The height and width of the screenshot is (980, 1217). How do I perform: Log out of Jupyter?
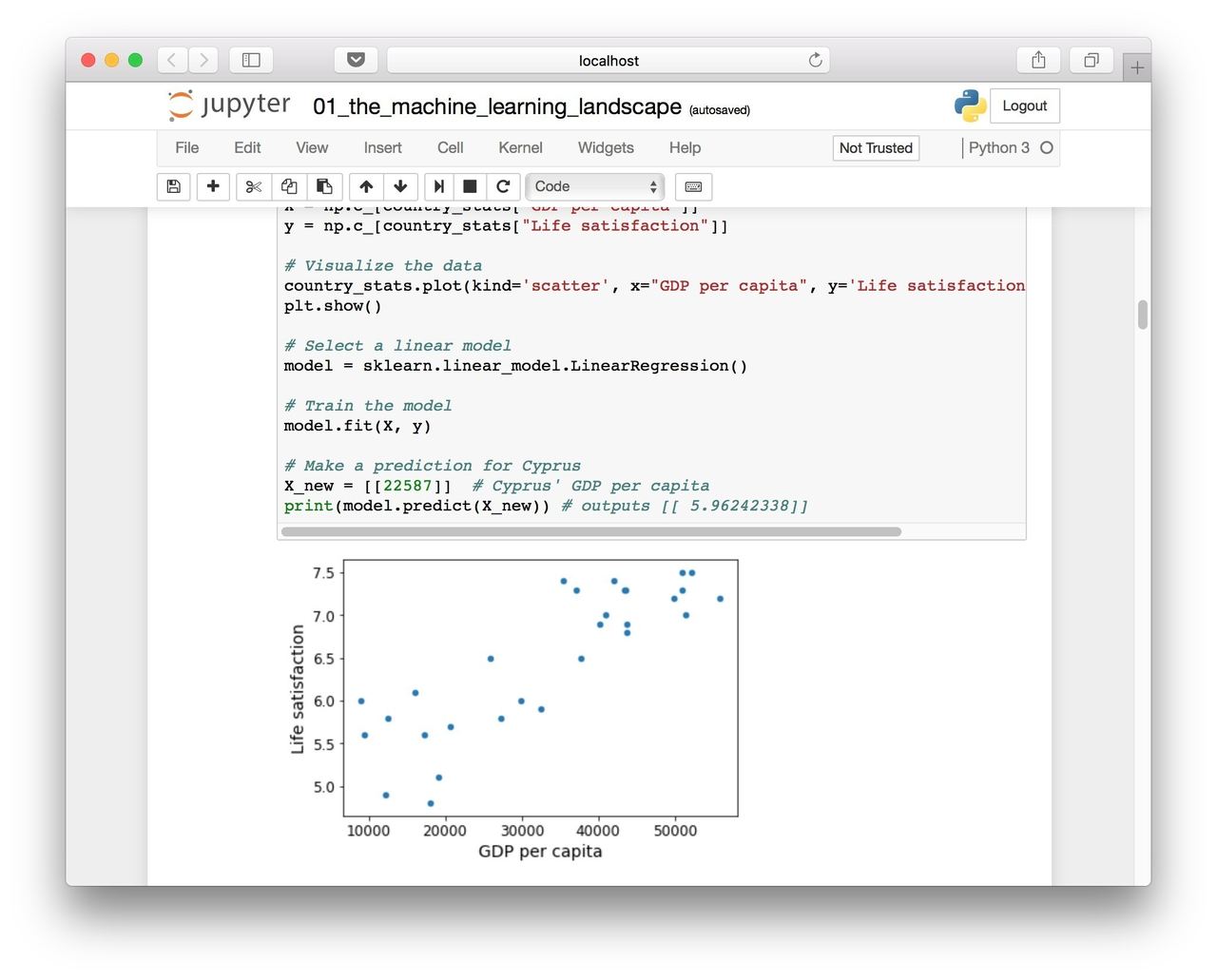pyautogui.click(x=1024, y=106)
